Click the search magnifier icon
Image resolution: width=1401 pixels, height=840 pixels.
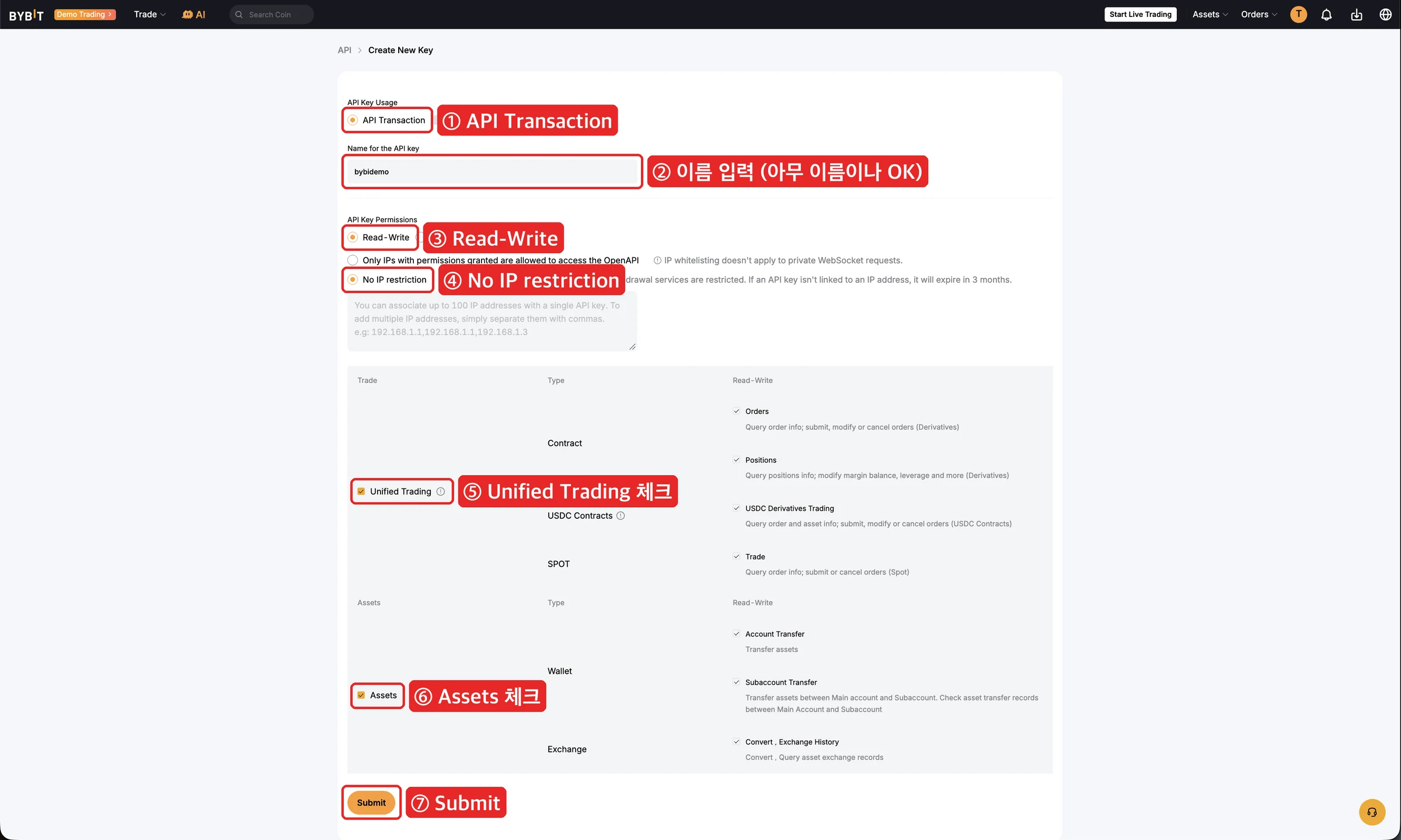pos(239,15)
